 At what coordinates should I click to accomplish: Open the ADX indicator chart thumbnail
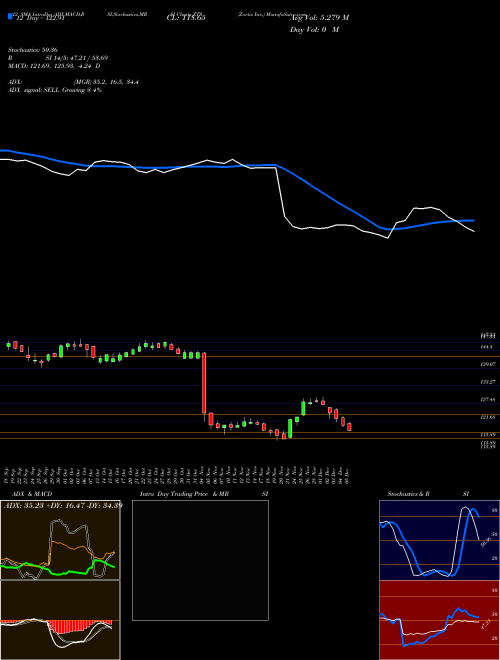pyautogui.click(x=60, y=540)
